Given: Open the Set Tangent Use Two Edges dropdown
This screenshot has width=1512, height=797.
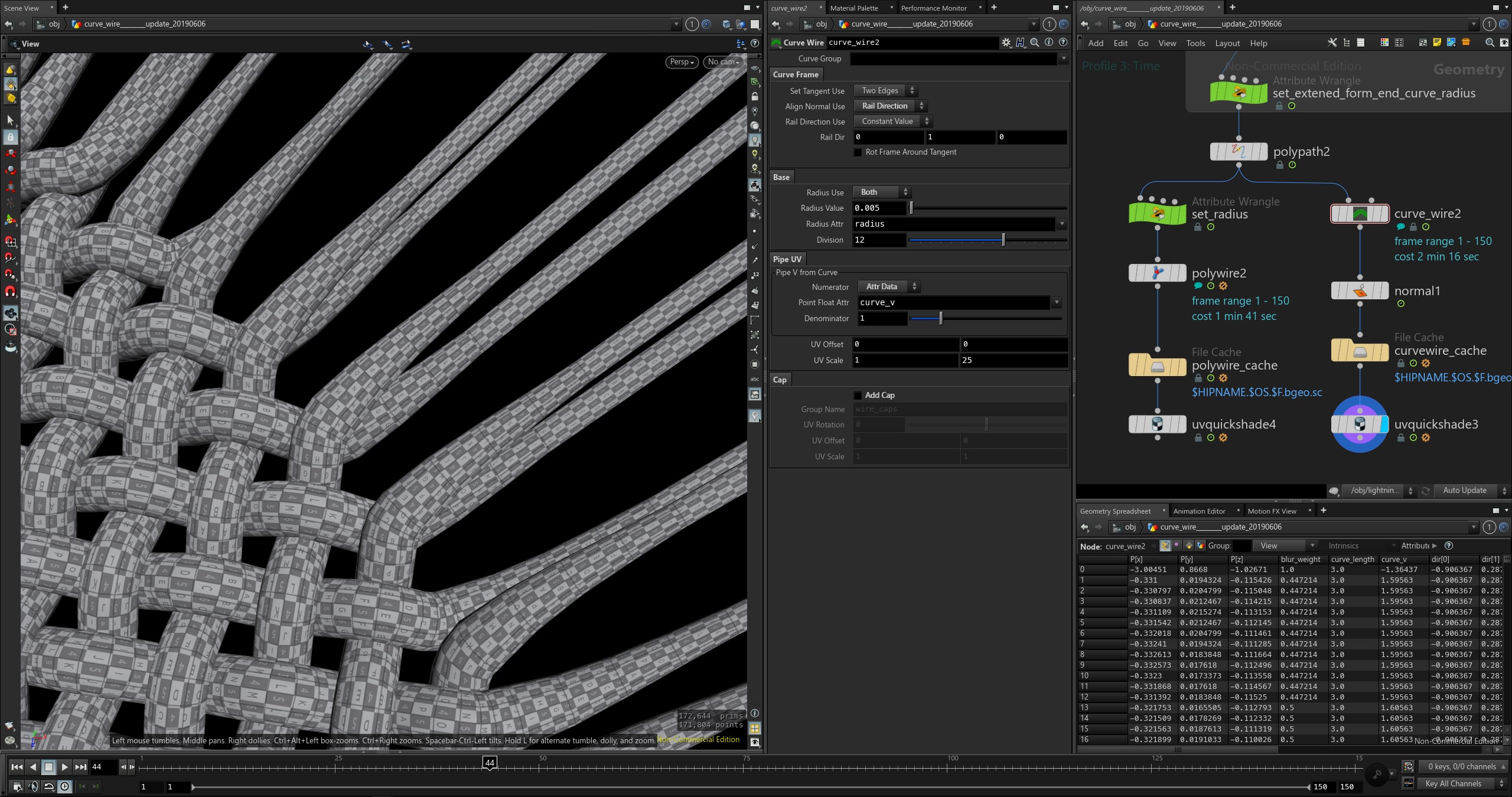Looking at the screenshot, I should (x=885, y=90).
